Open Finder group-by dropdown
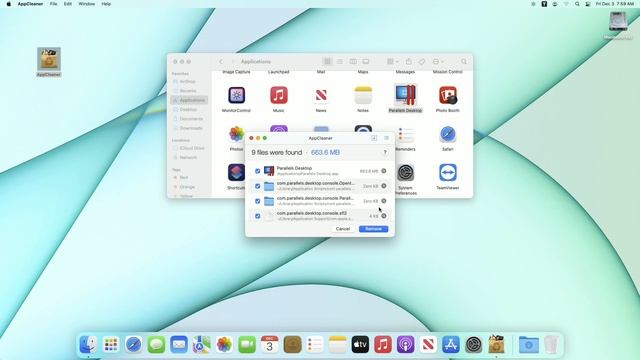Screen dimensions: 640x360 click(x=392, y=62)
